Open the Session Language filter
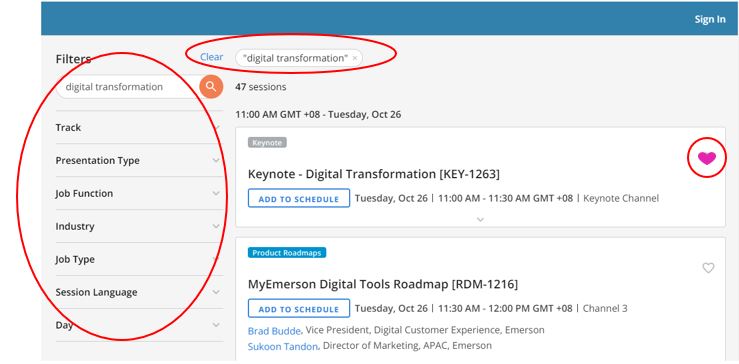Viewport: 739px width, 364px height. (139, 292)
